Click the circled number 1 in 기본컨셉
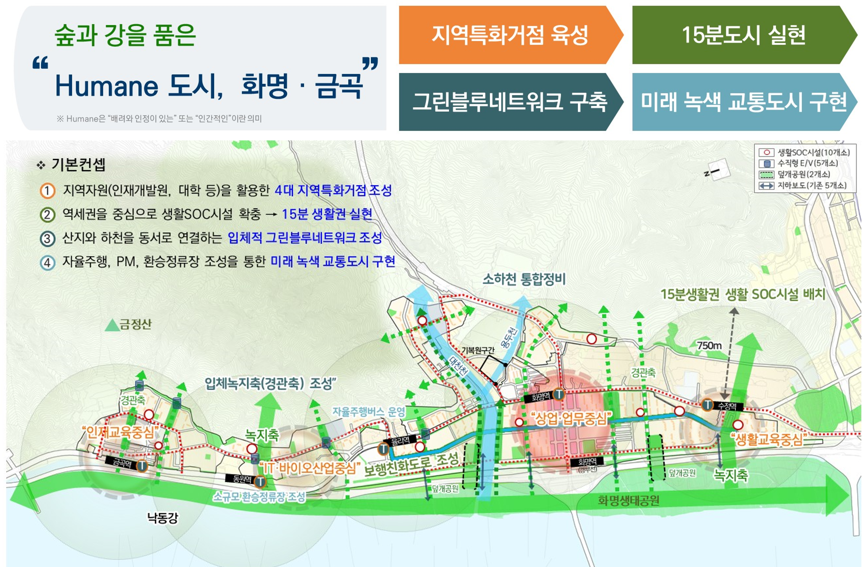Viewport: 864px width, 567px height. tap(46, 190)
